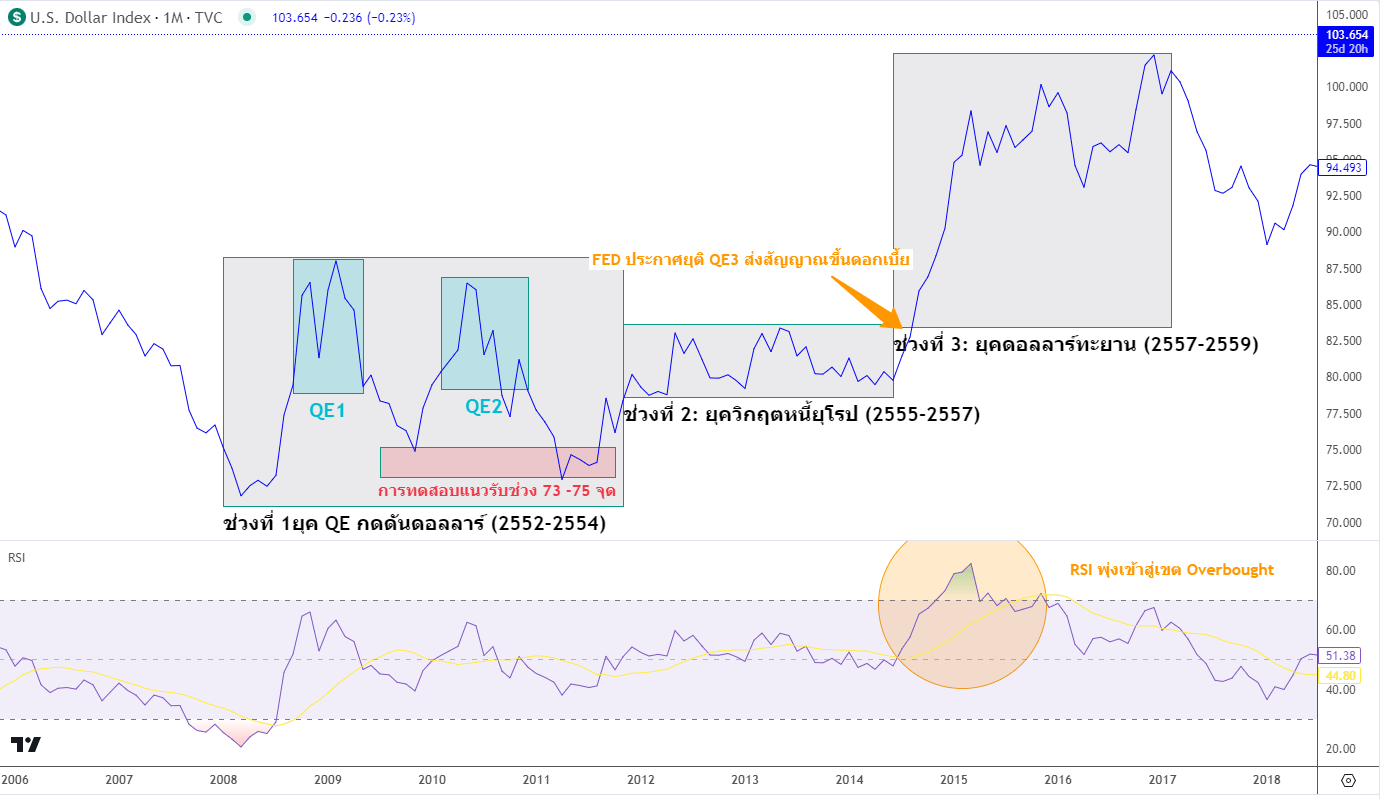Click the 25d 20h countdown label
Viewport: 1380px width, 799px height.
pyautogui.click(x=1347, y=48)
